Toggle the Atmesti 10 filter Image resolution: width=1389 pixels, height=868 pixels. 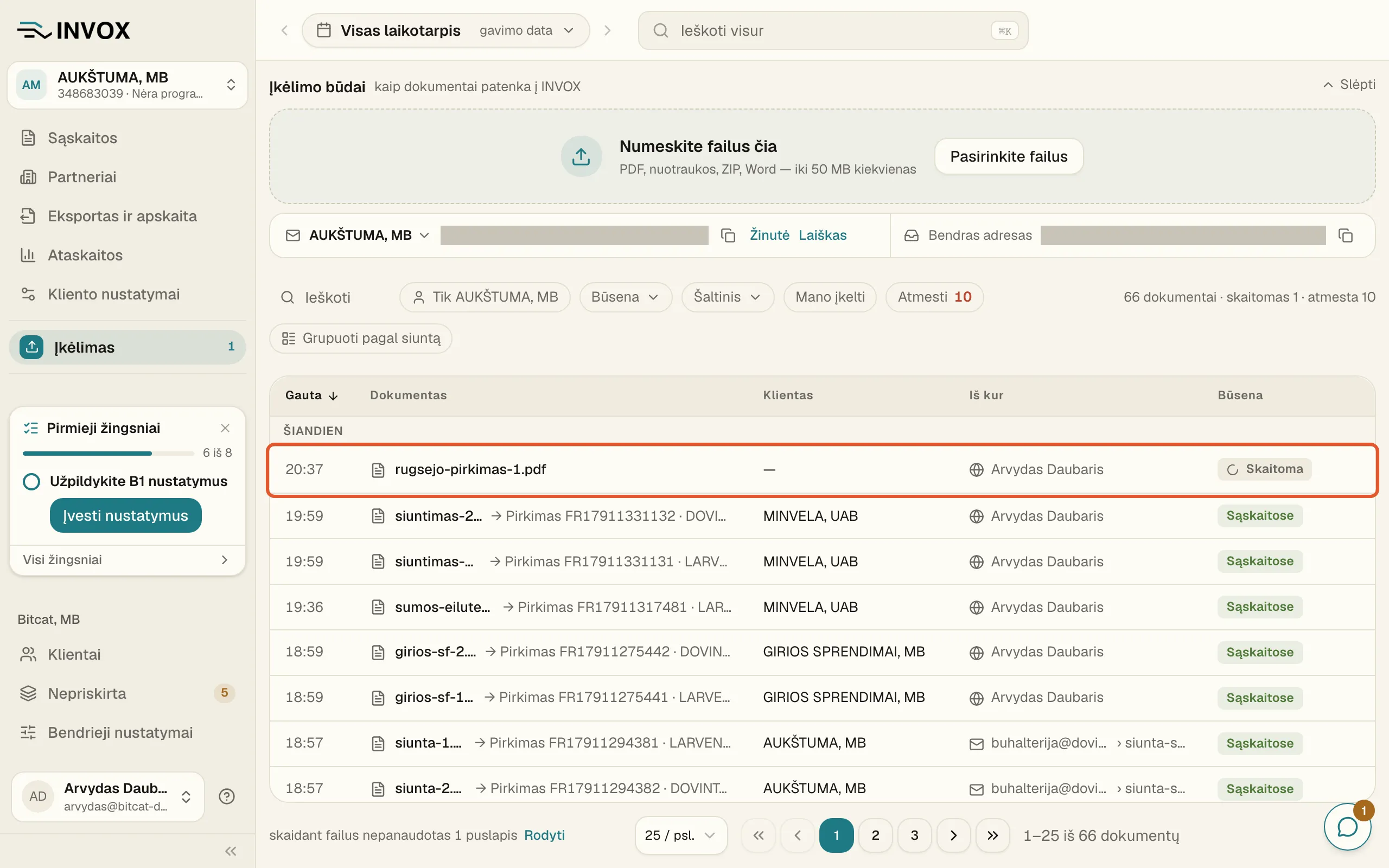(x=934, y=297)
